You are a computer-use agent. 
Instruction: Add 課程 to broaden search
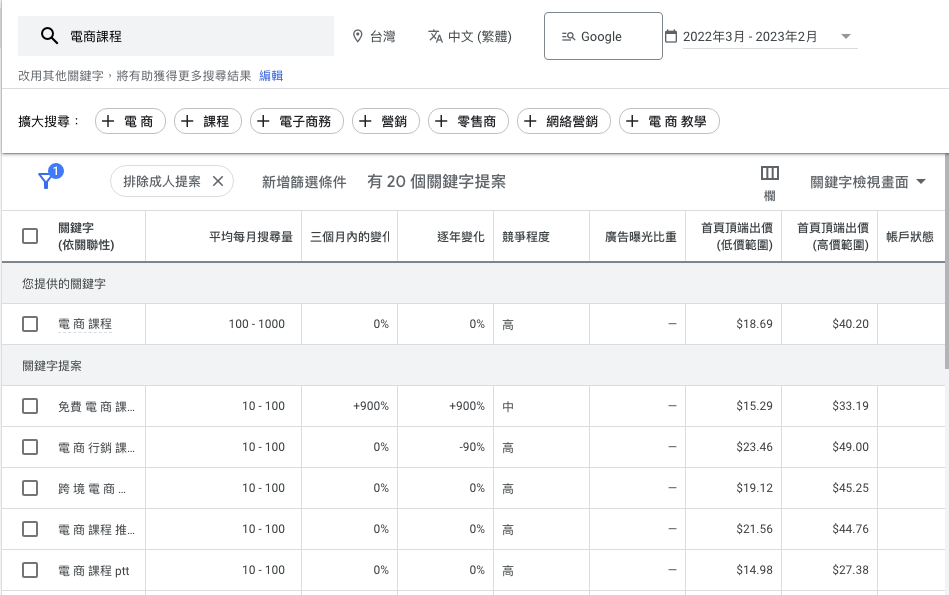pos(208,121)
